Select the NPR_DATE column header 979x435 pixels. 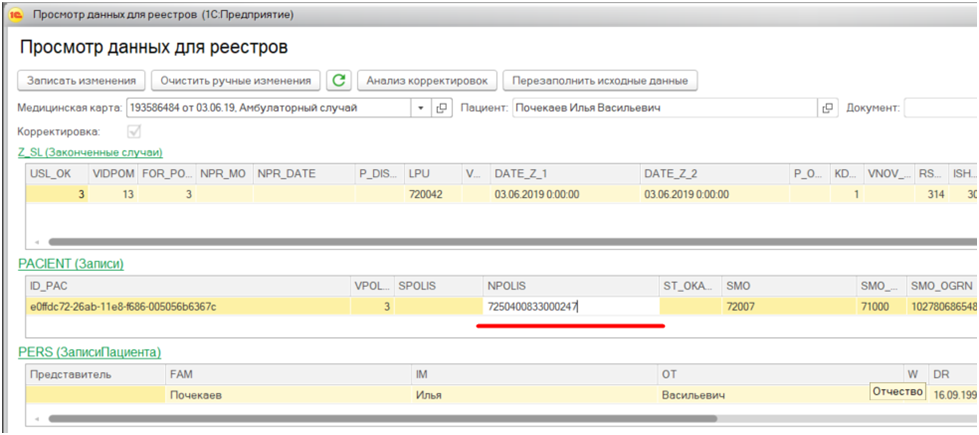tap(303, 174)
